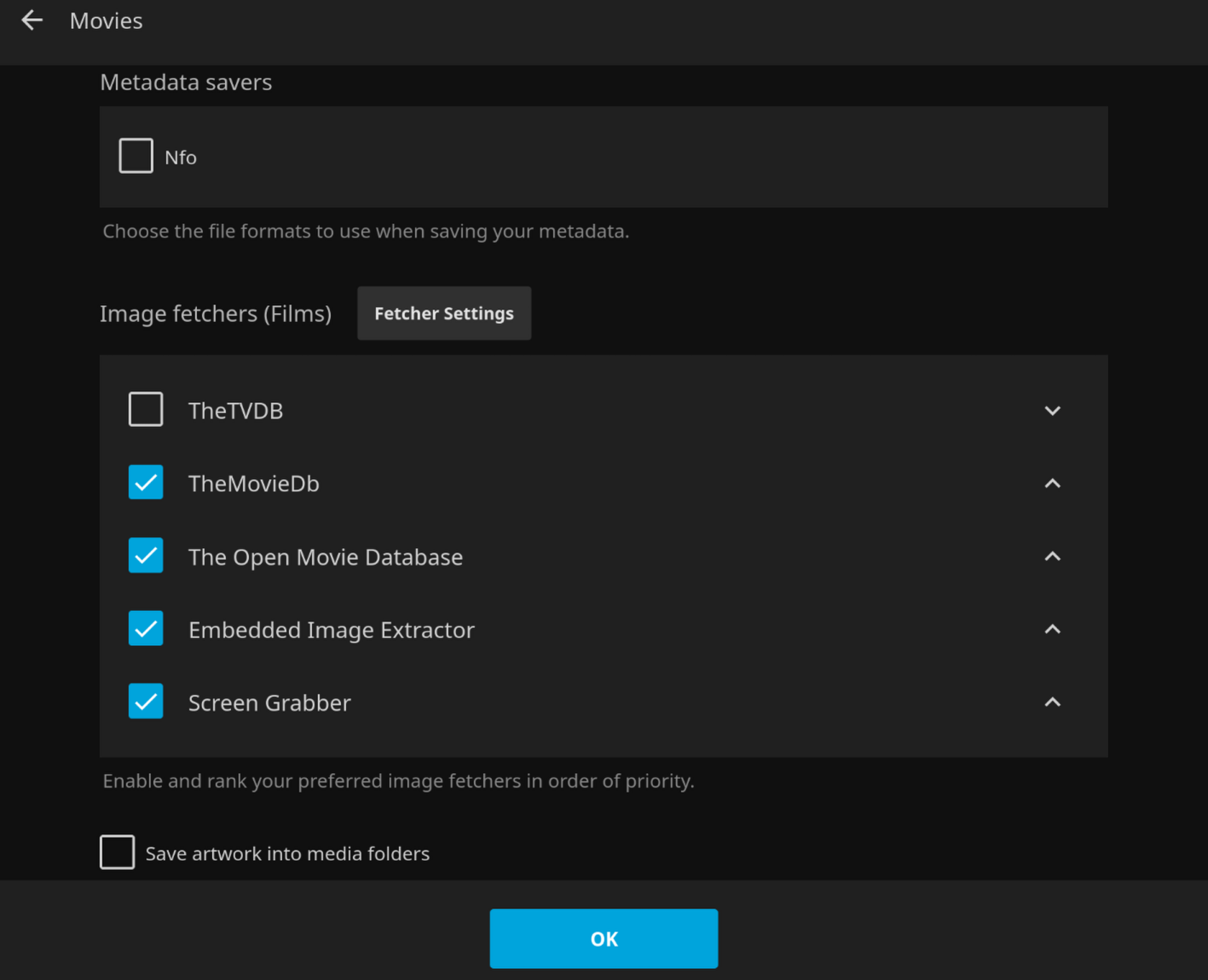1208x980 pixels.
Task: Move The Open Movie Database up one rank
Action: [x=1052, y=556]
